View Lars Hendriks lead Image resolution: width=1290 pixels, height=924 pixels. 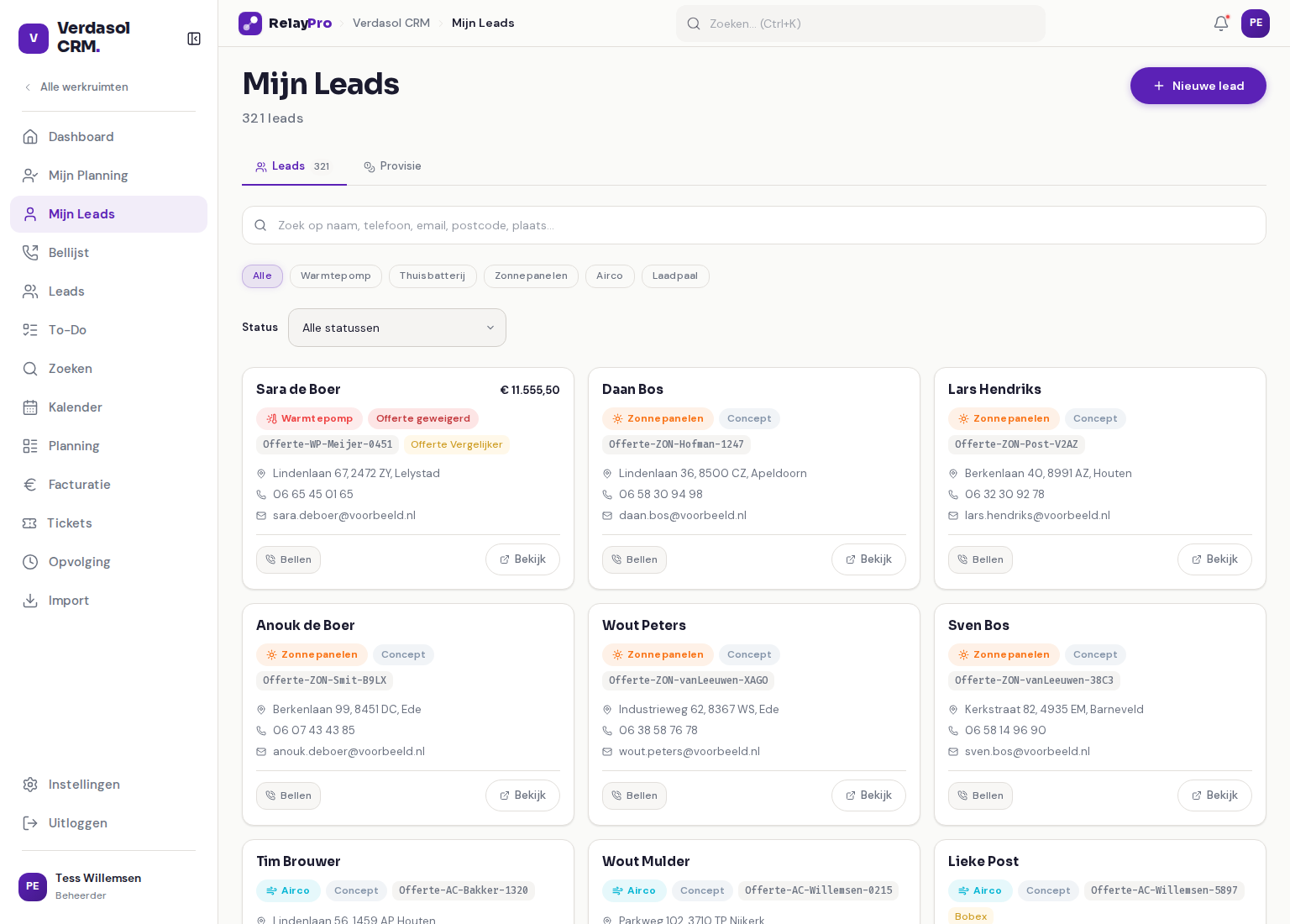[x=1214, y=559]
